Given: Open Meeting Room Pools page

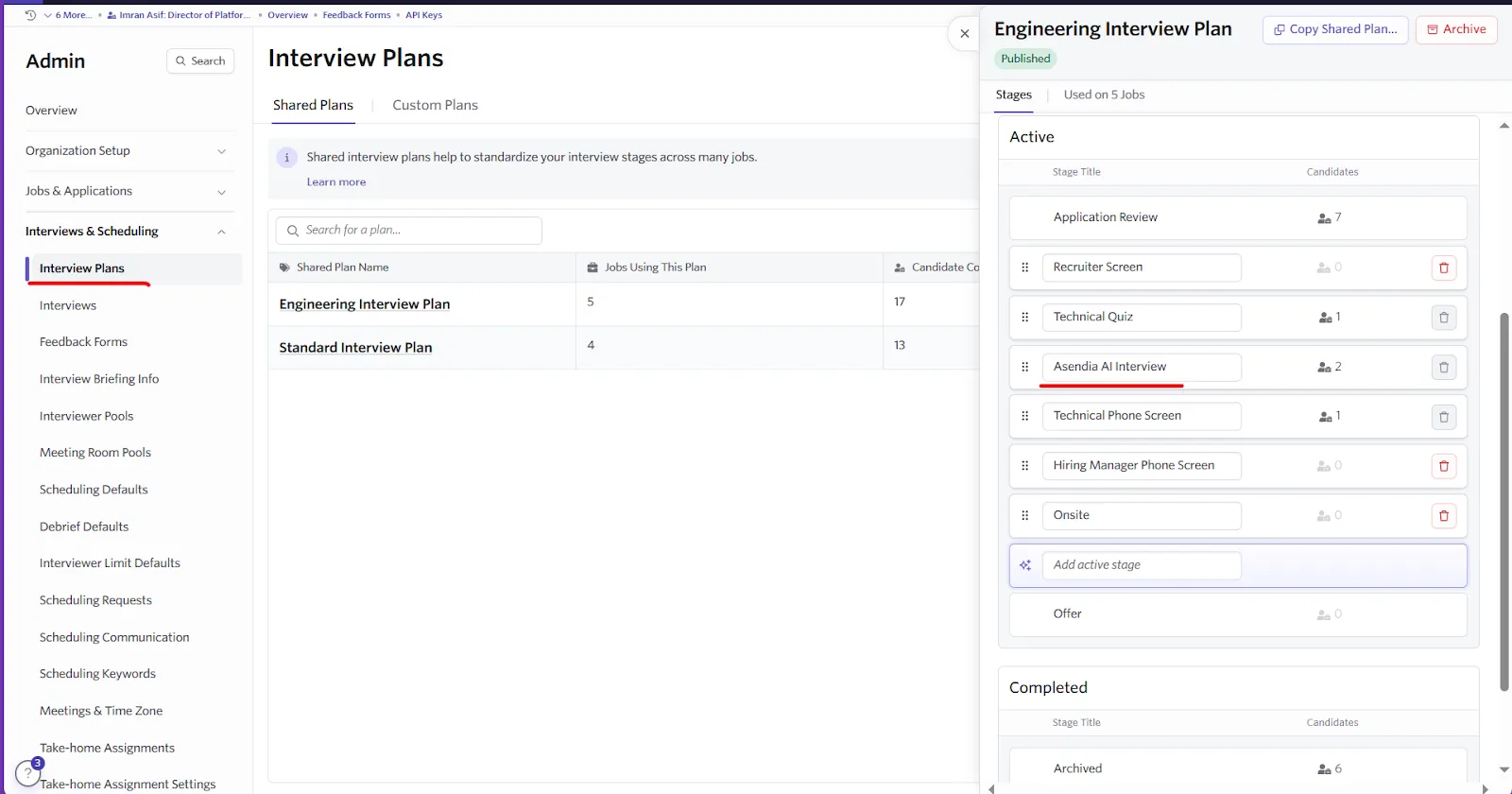Looking at the screenshot, I should tap(95, 453).
